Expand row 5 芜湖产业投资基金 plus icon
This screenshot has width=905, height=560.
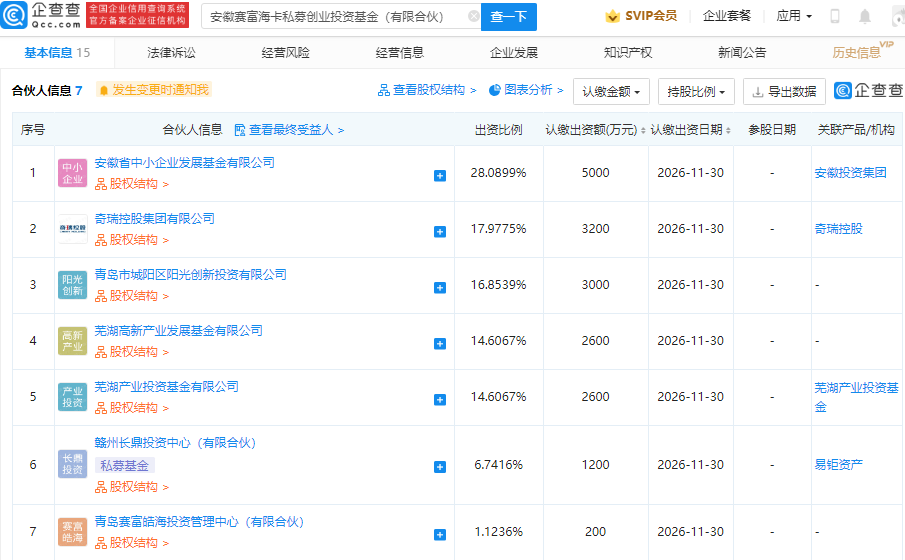pyautogui.click(x=440, y=400)
